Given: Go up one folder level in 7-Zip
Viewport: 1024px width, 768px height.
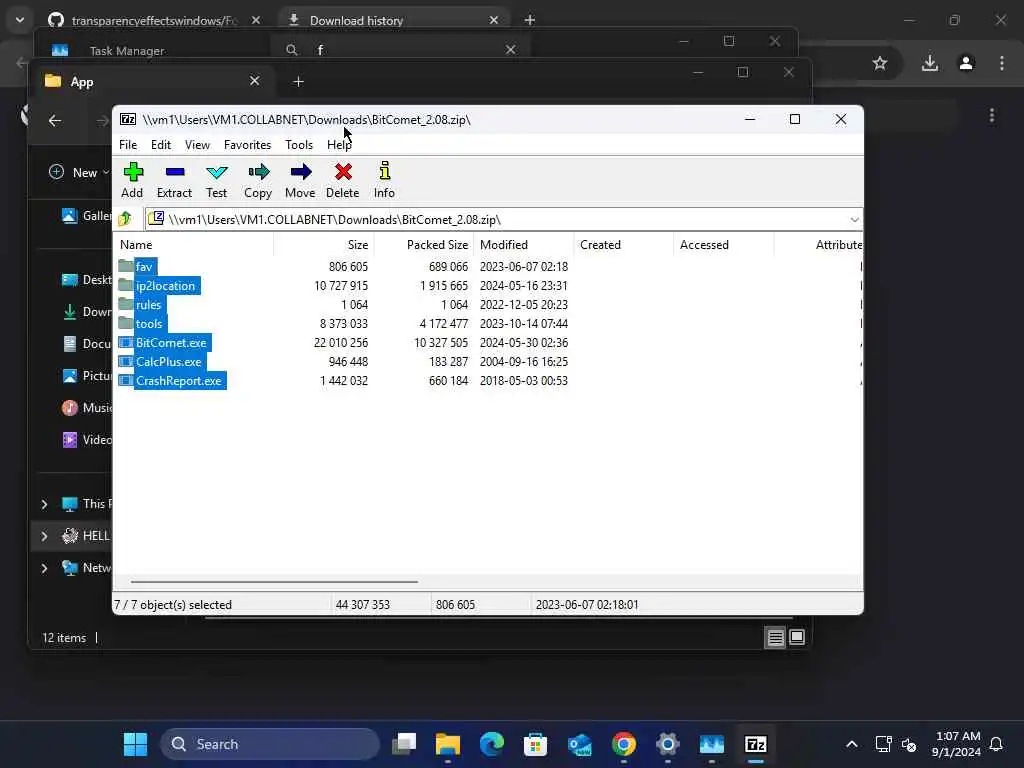Looking at the screenshot, I should [x=125, y=219].
